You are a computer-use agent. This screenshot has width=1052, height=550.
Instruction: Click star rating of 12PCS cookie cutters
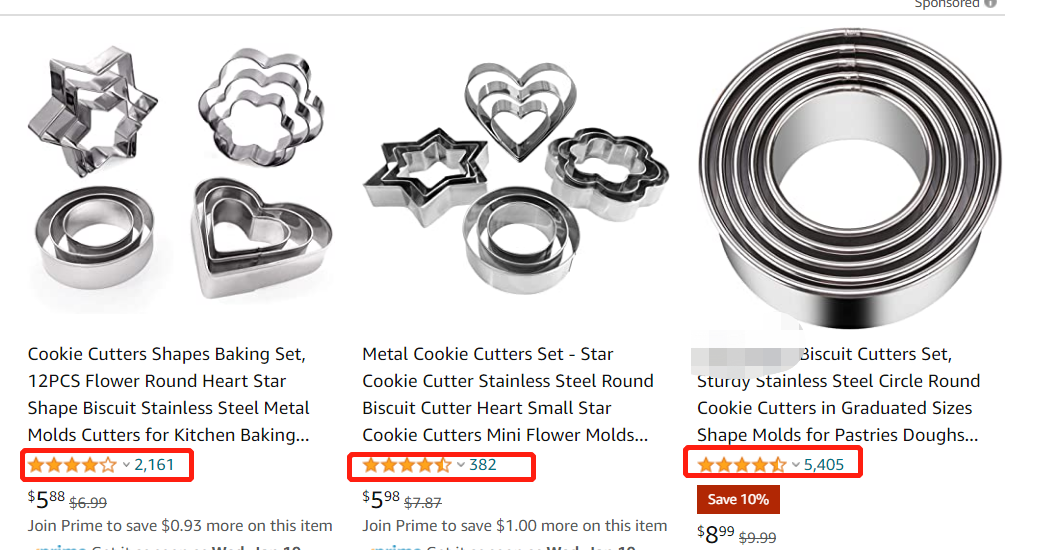[x=72, y=465]
